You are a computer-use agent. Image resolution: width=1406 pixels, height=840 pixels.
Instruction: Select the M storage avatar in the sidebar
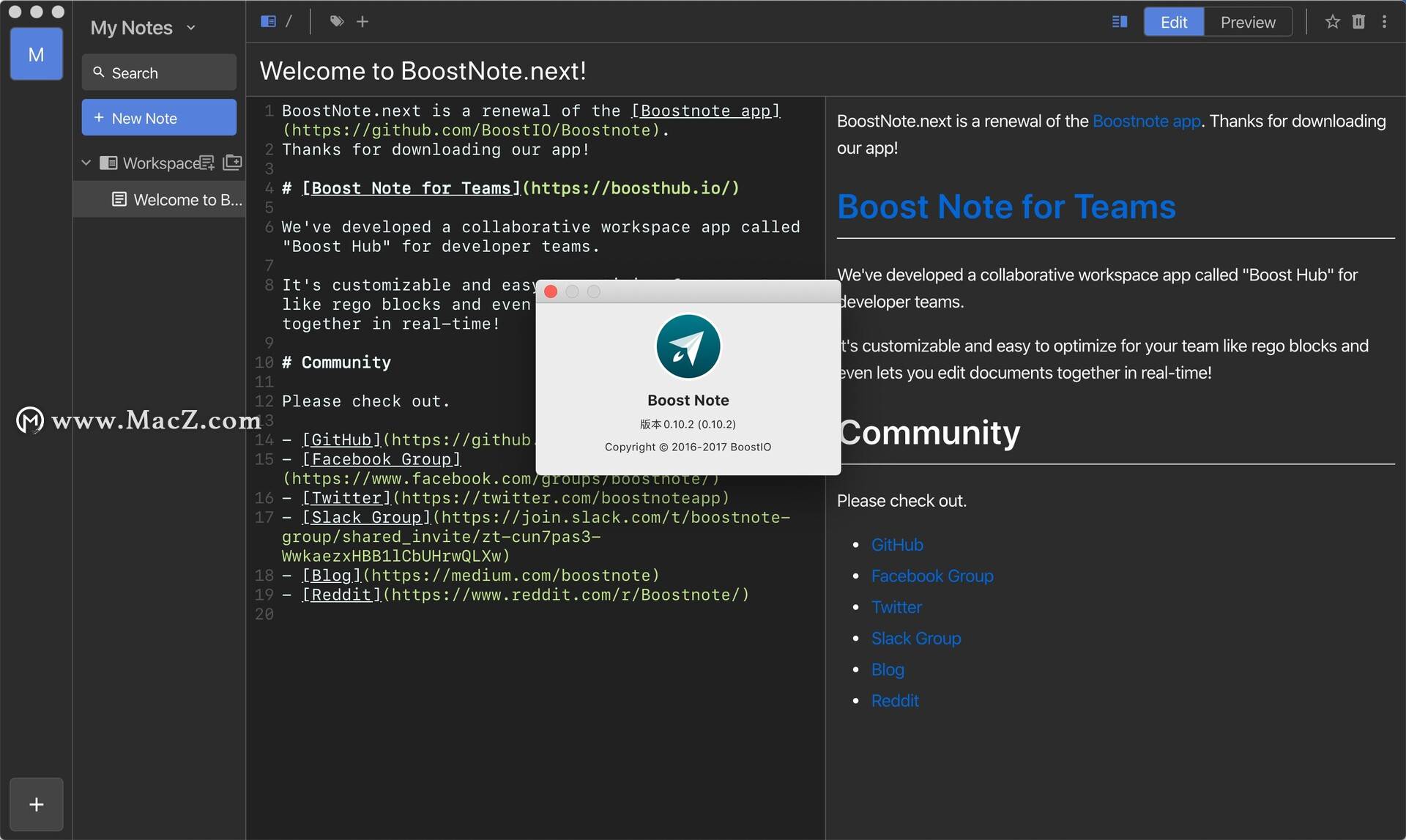pos(36,54)
